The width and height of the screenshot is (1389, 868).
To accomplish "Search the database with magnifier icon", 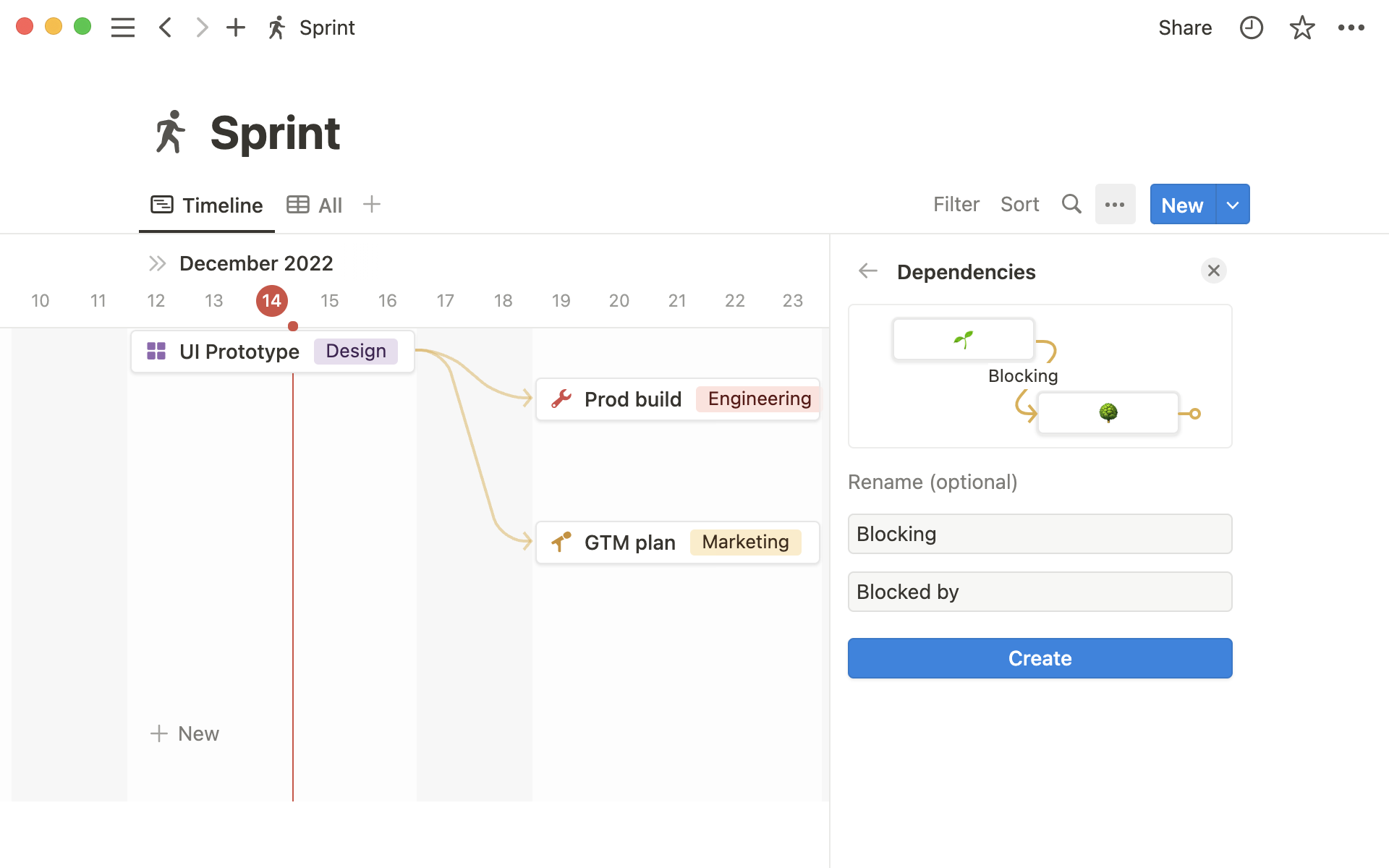I will [x=1071, y=205].
